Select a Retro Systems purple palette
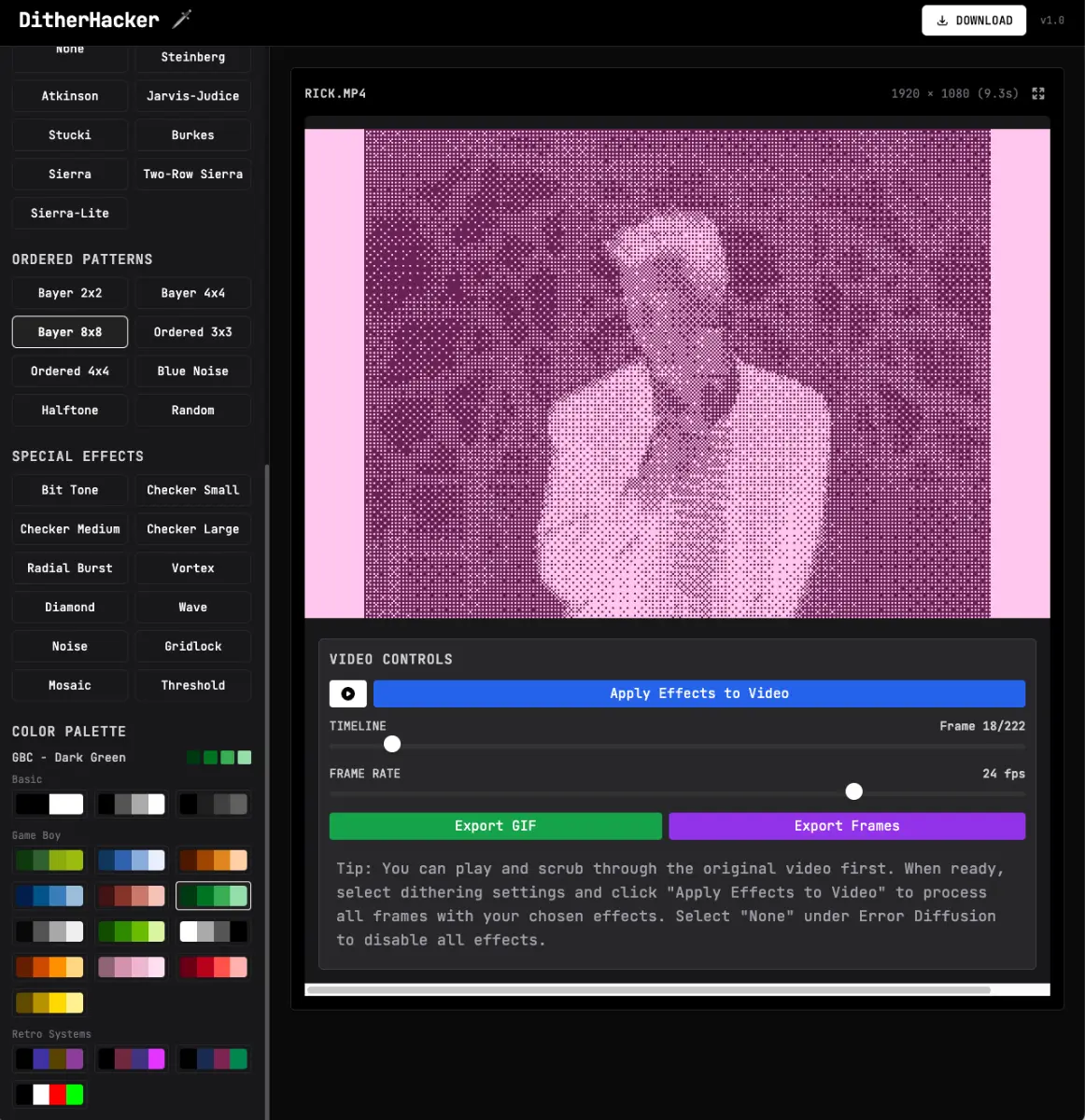This screenshot has height=1120, width=1085. 49,1058
